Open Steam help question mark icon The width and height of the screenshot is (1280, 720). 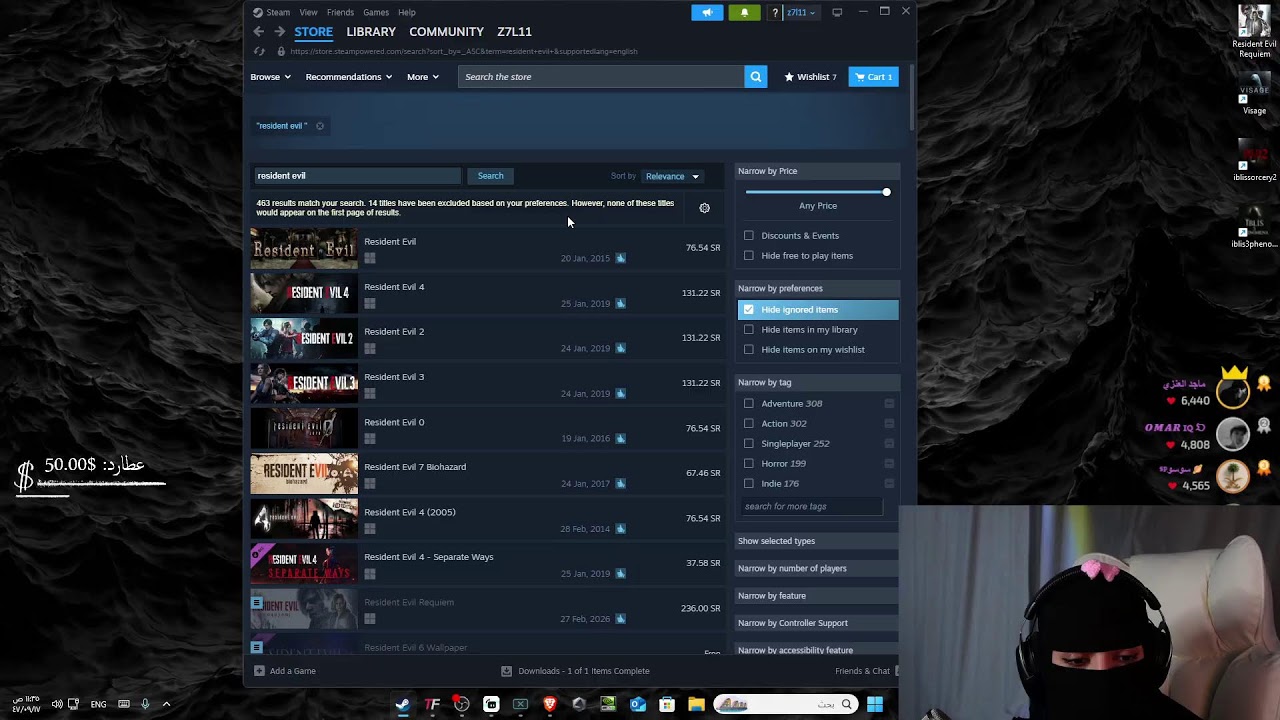(x=776, y=12)
